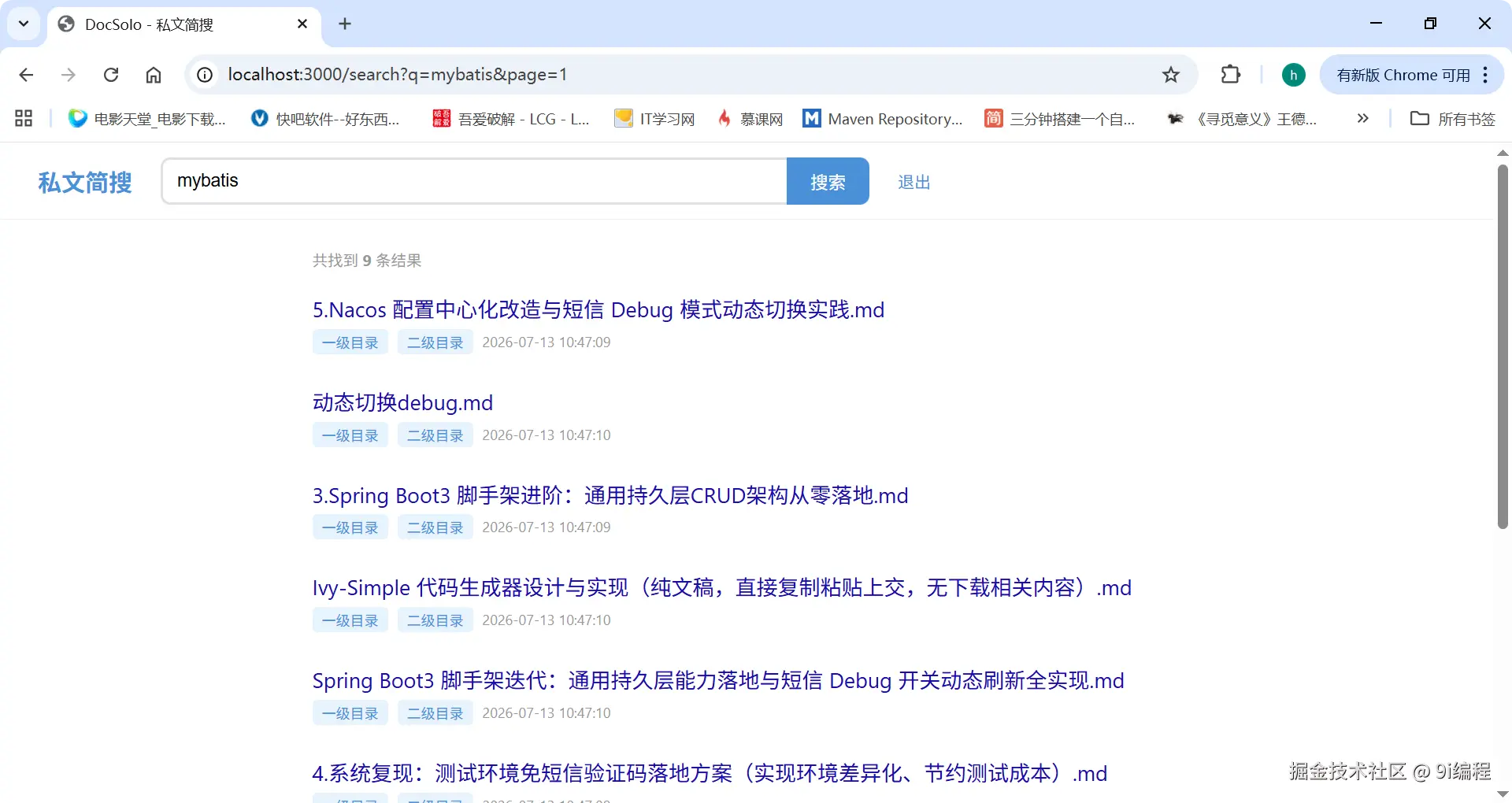Viewport: 1512px width, 803px height.
Task: Close the DocSolo tab
Action: [x=302, y=24]
